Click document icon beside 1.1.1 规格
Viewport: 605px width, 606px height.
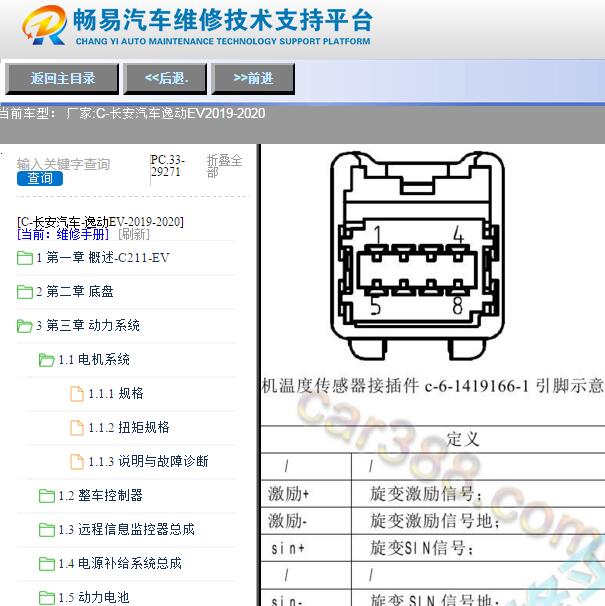coord(77,394)
